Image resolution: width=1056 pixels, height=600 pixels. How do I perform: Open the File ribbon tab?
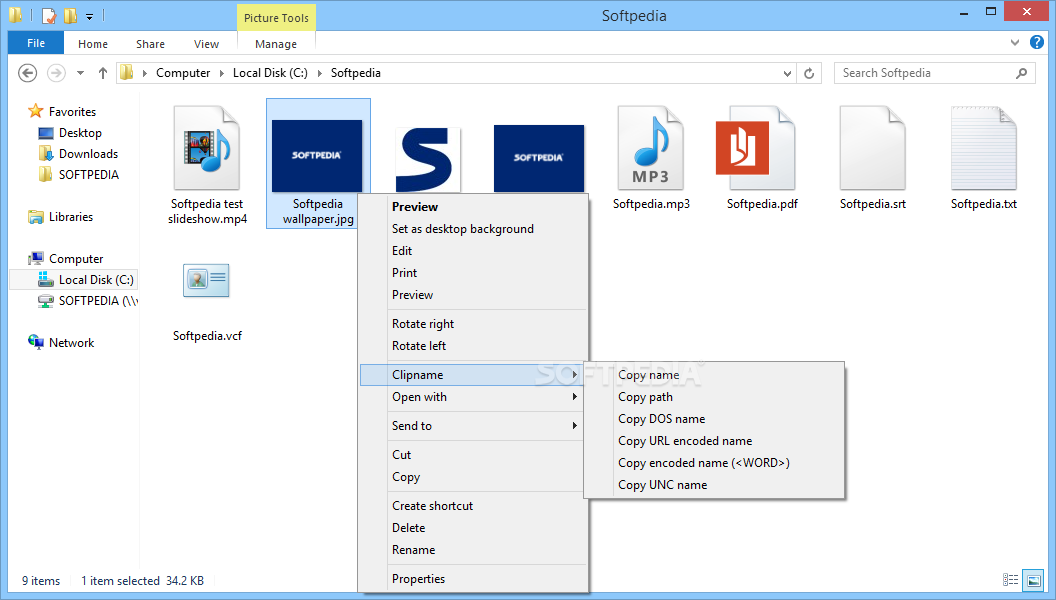coord(36,43)
